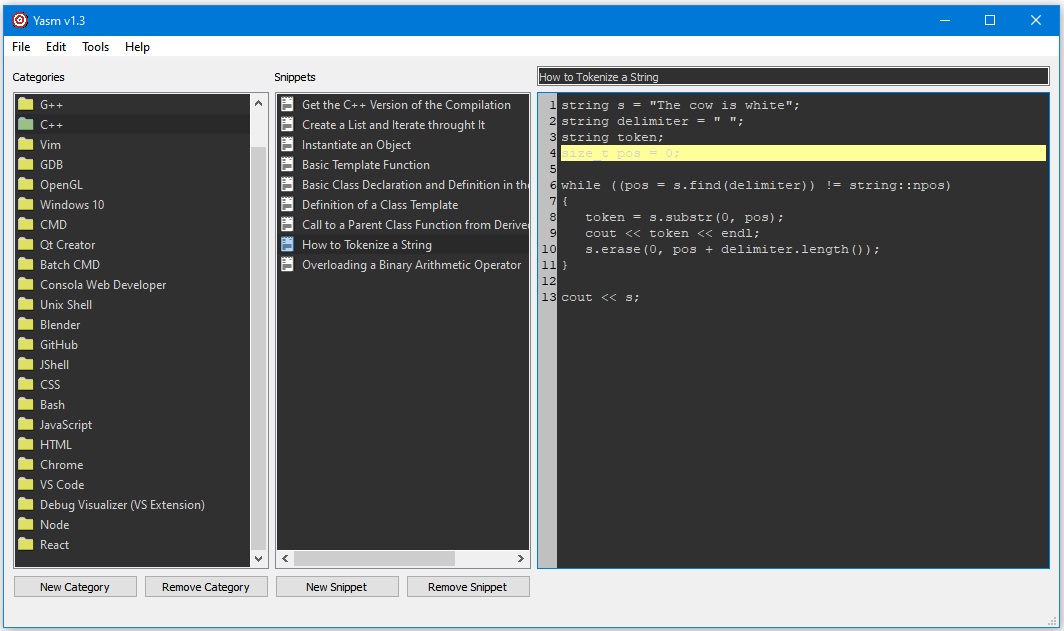Open the Edit menu
Viewport: 1064px width, 631px height.
(x=56, y=47)
